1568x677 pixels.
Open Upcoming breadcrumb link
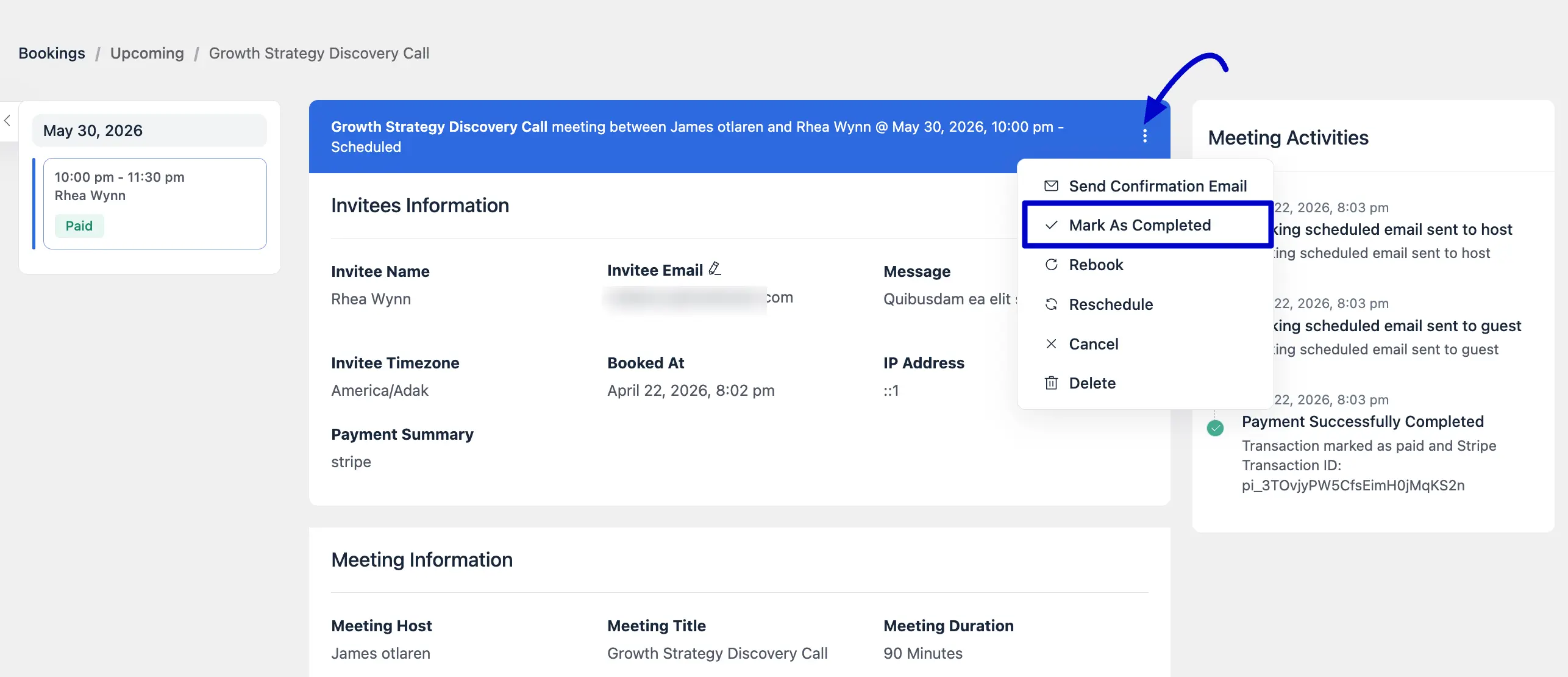(x=147, y=53)
